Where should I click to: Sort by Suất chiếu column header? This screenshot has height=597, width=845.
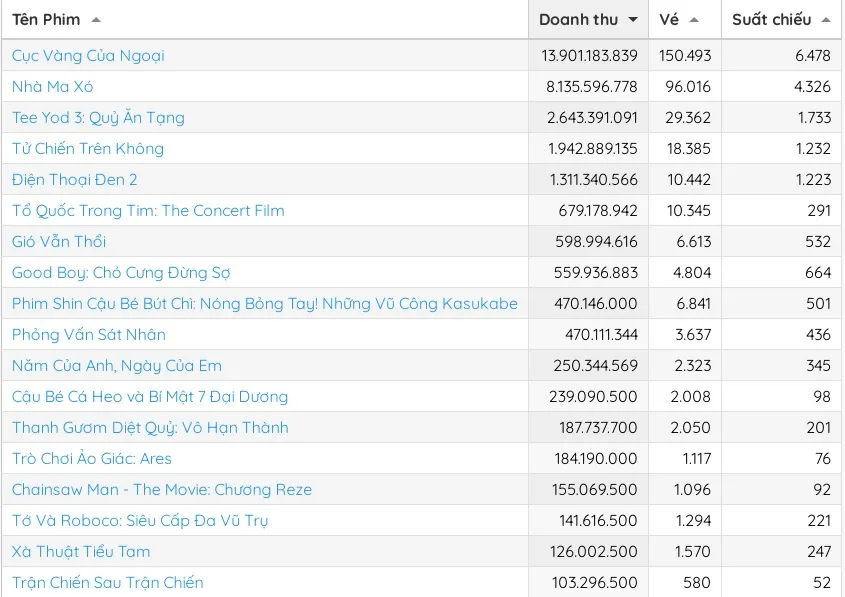[x=771, y=20]
